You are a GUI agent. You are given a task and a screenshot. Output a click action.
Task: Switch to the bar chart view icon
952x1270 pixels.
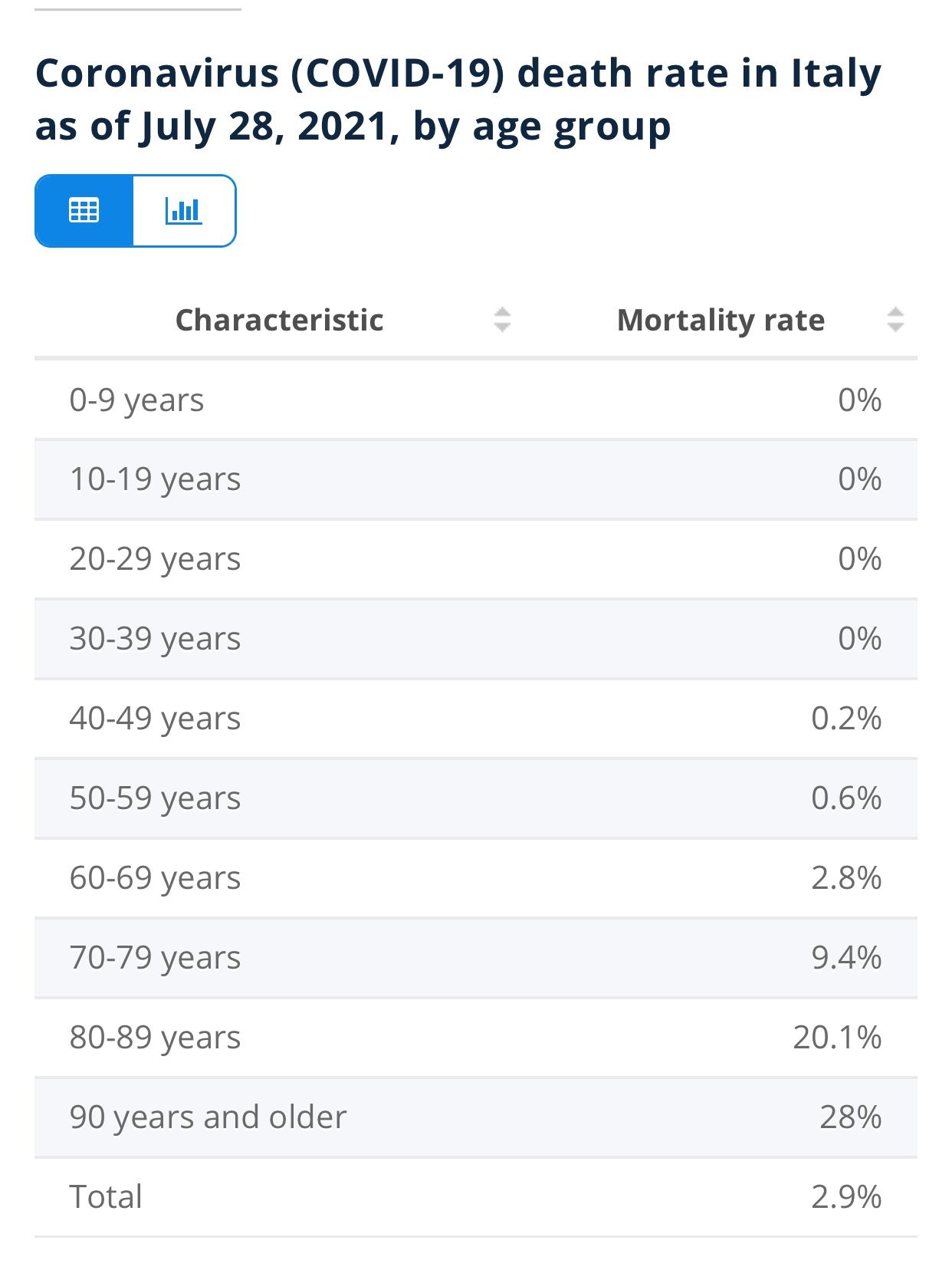point(184,211)
